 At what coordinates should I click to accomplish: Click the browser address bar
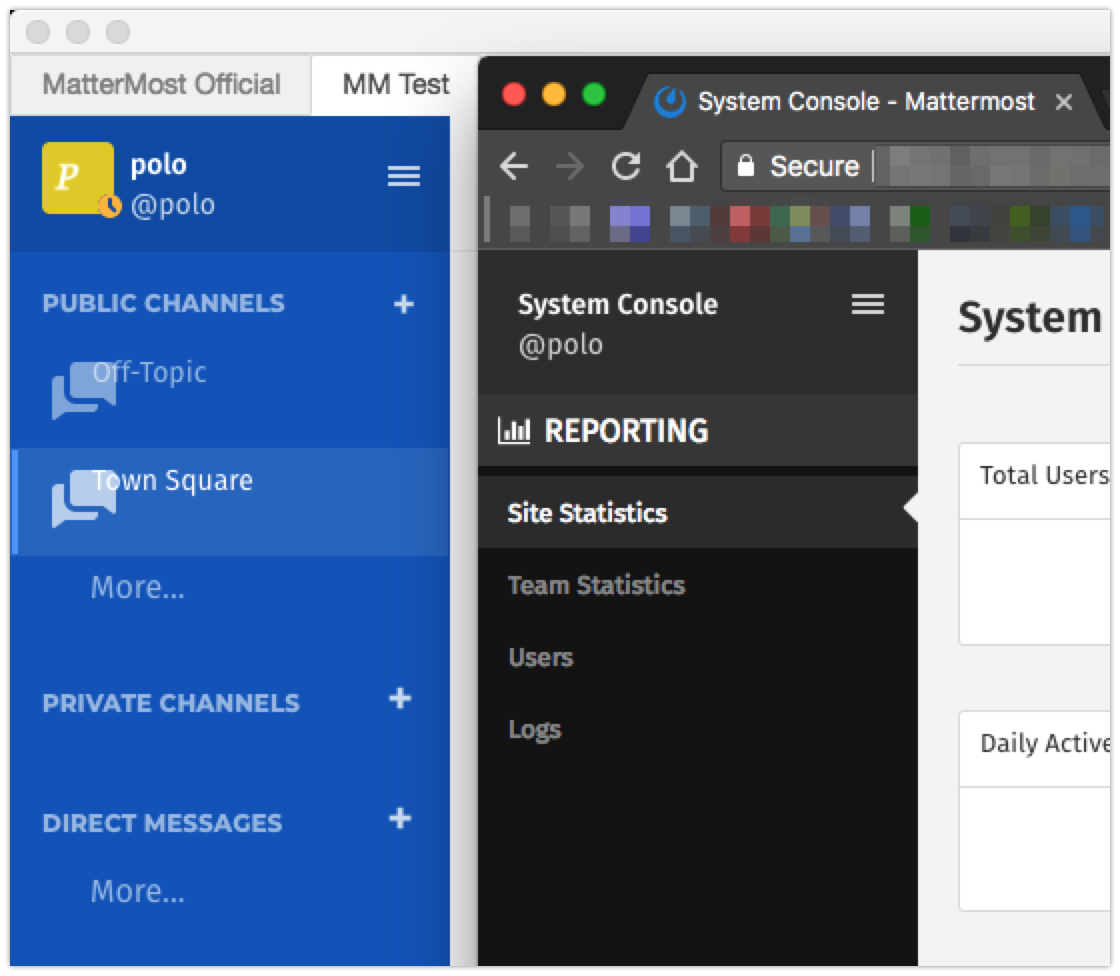pyautogui.click(x=916, y=166)
